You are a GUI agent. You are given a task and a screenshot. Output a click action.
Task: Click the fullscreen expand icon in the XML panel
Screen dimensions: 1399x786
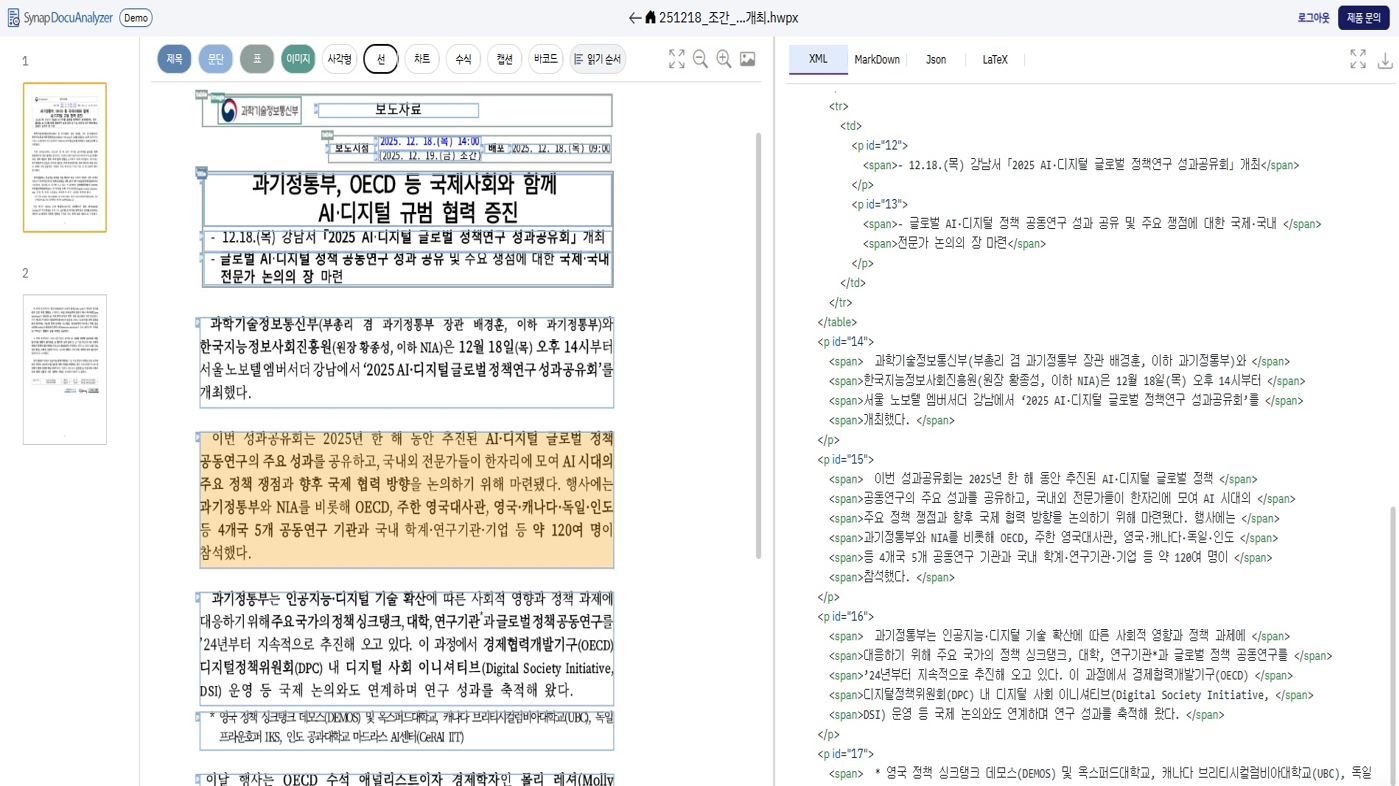coord(1357,59)
